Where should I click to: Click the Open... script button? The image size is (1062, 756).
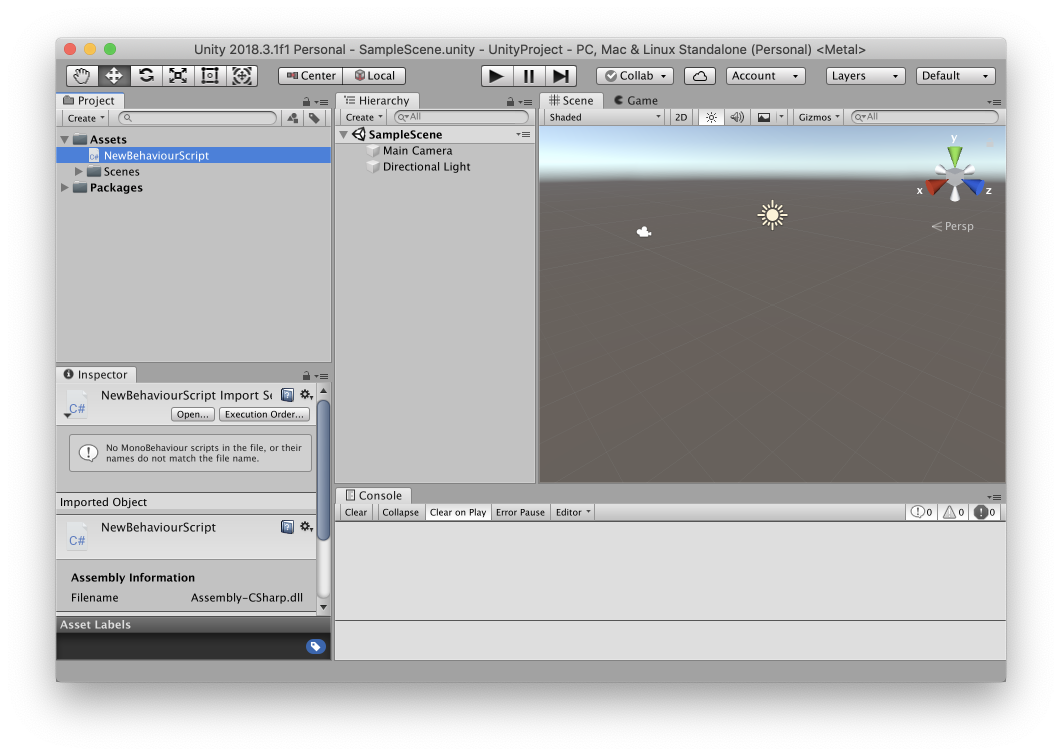tap(193, 415)
